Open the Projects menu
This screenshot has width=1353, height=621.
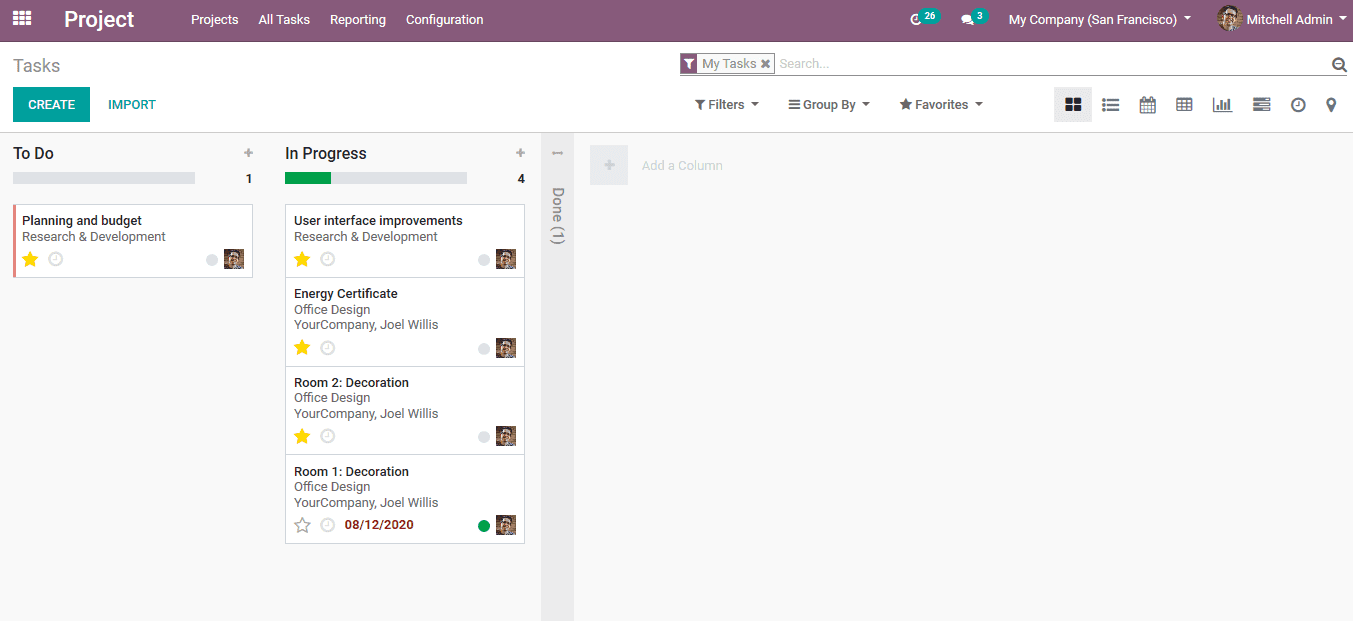(215, 19)
